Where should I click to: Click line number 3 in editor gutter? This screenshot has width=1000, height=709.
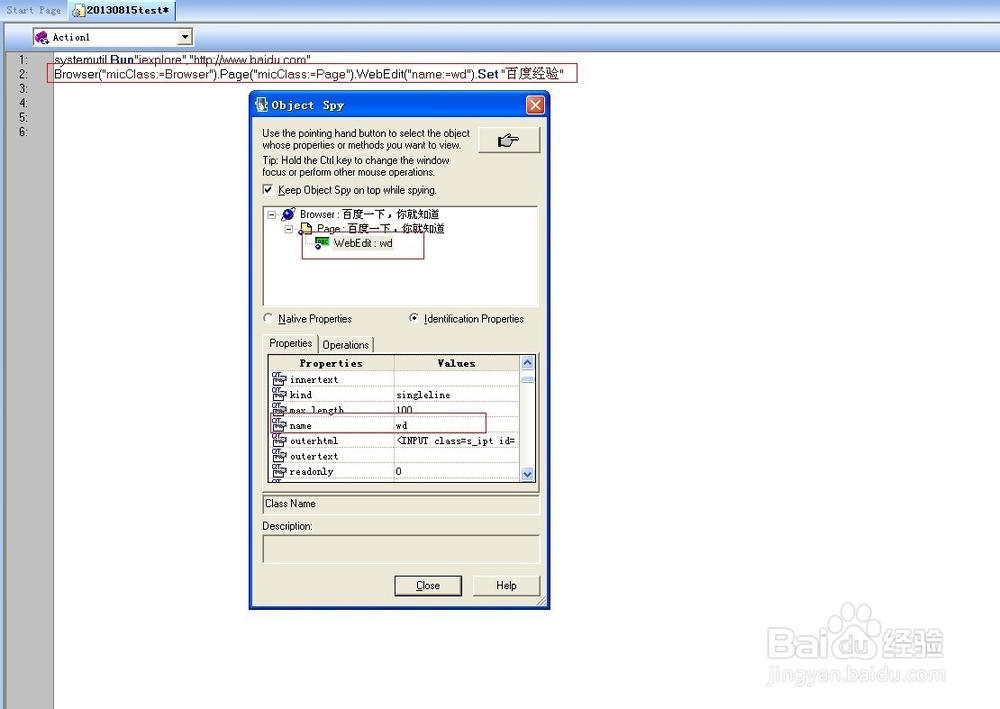(x=23, y=89)
